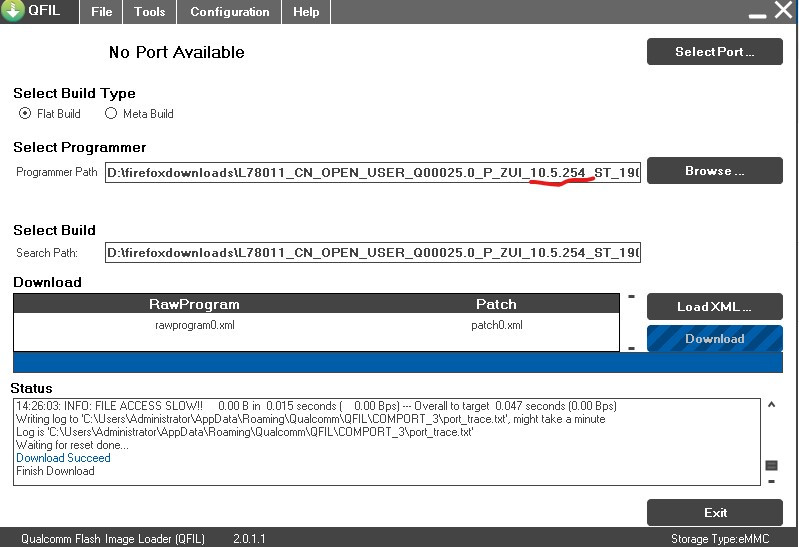Expand the Configuration menu
The image size is (799, 547).
[229, 12]
